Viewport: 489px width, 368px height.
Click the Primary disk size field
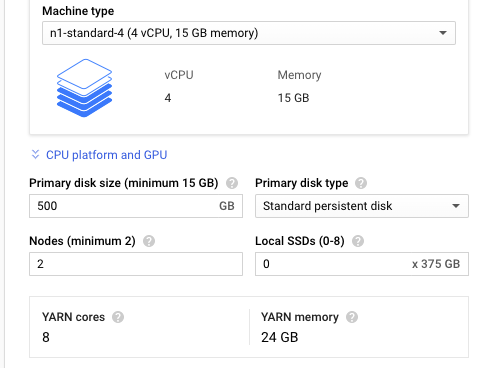[136, 206]
